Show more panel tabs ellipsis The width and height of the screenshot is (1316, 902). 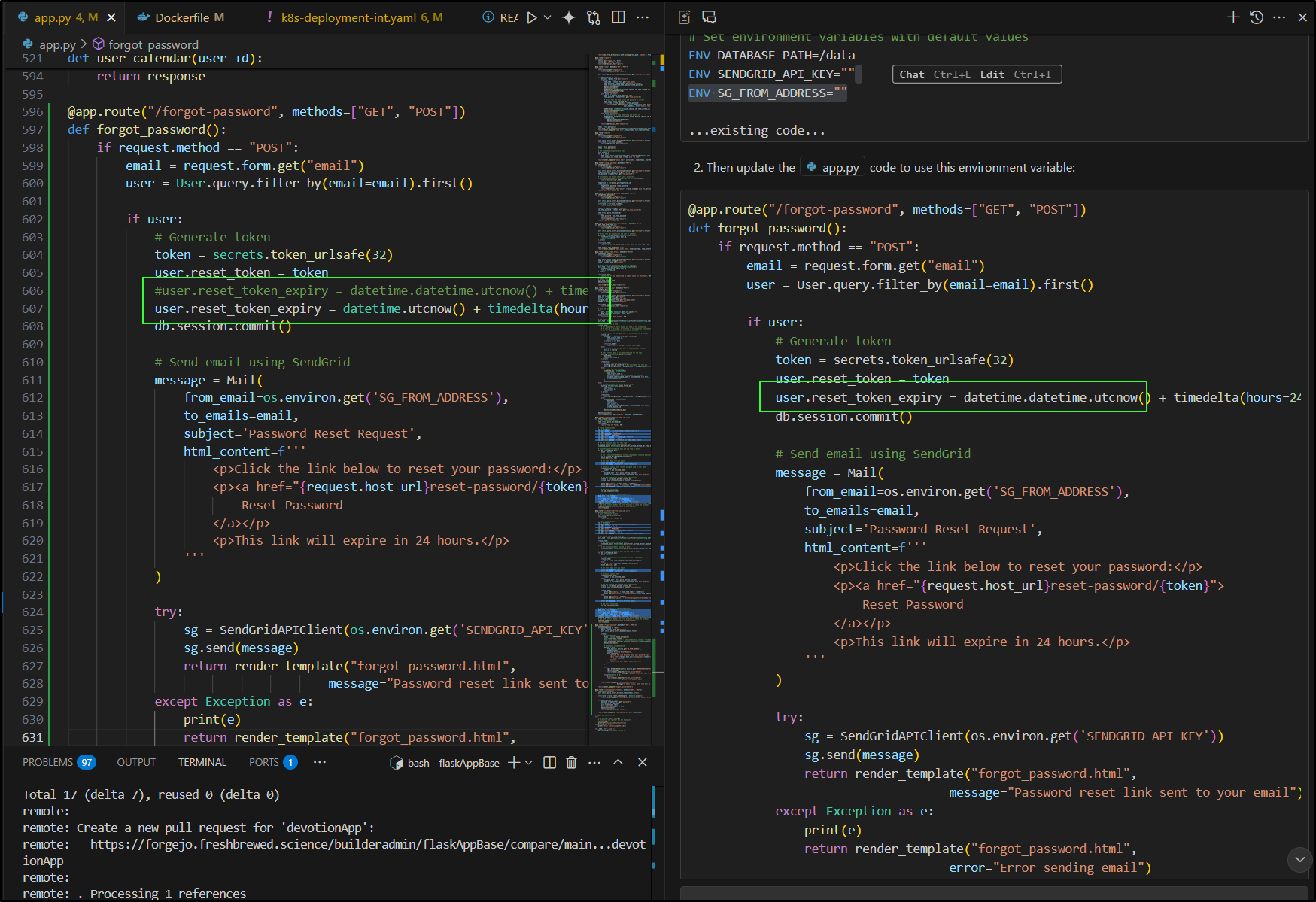pyautogui.click(x=320, y=762)
